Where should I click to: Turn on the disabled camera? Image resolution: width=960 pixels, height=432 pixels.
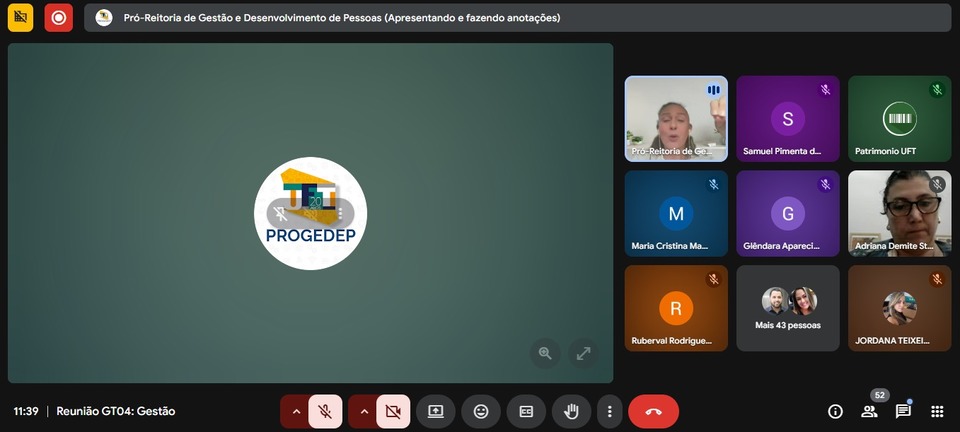[x=393, y=411]
